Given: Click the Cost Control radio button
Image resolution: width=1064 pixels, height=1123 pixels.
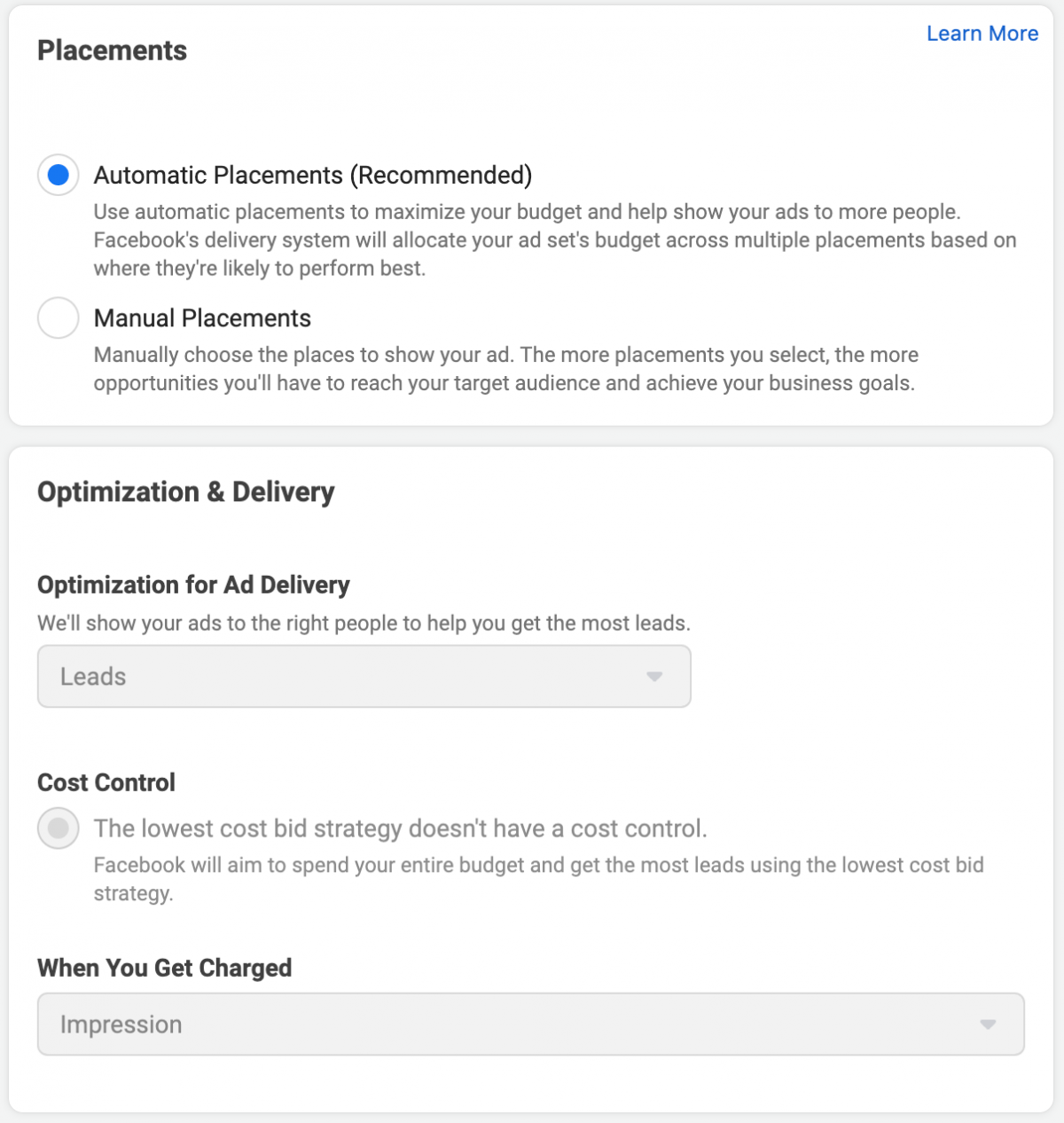Looking at the screenshot, I should 57,829.
